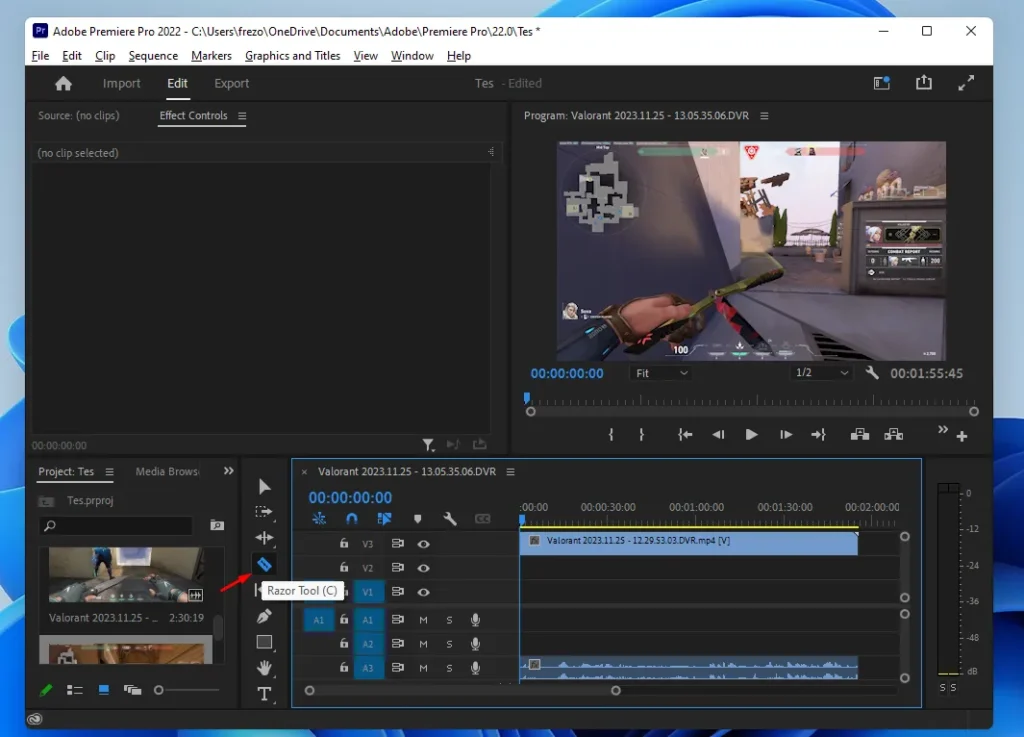The width and height of the screenshot is (1024, 737).
Task: Click the Quick Export share icon
Action: 923,82
